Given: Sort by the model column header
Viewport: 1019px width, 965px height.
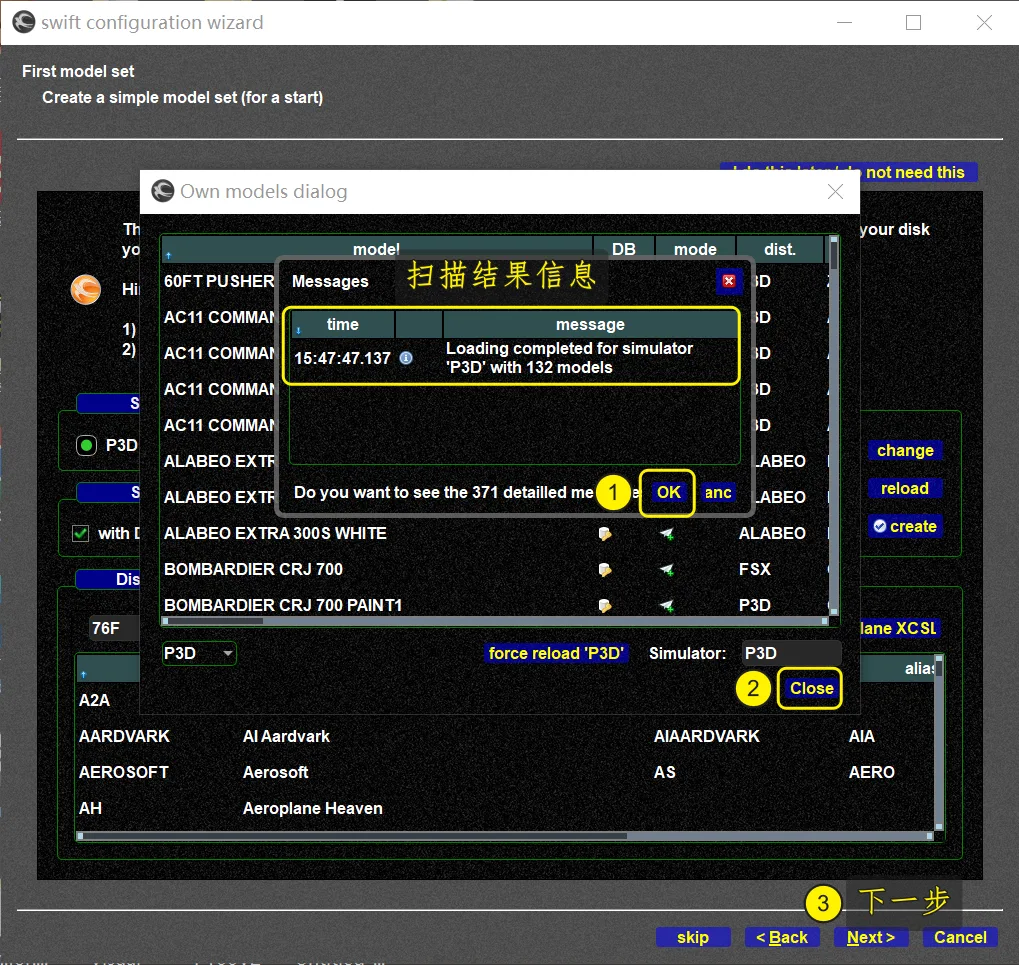Looking at the screenshot, I should [377, 249].
